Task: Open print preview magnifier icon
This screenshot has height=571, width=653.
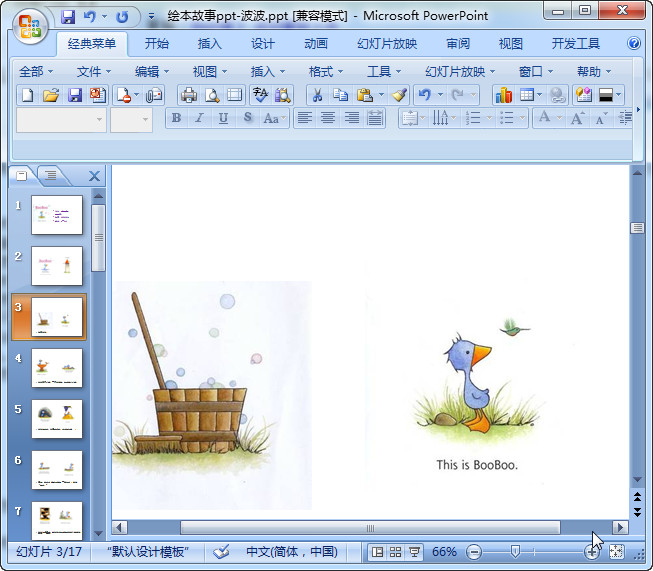Action: click(x=212, y=95)
